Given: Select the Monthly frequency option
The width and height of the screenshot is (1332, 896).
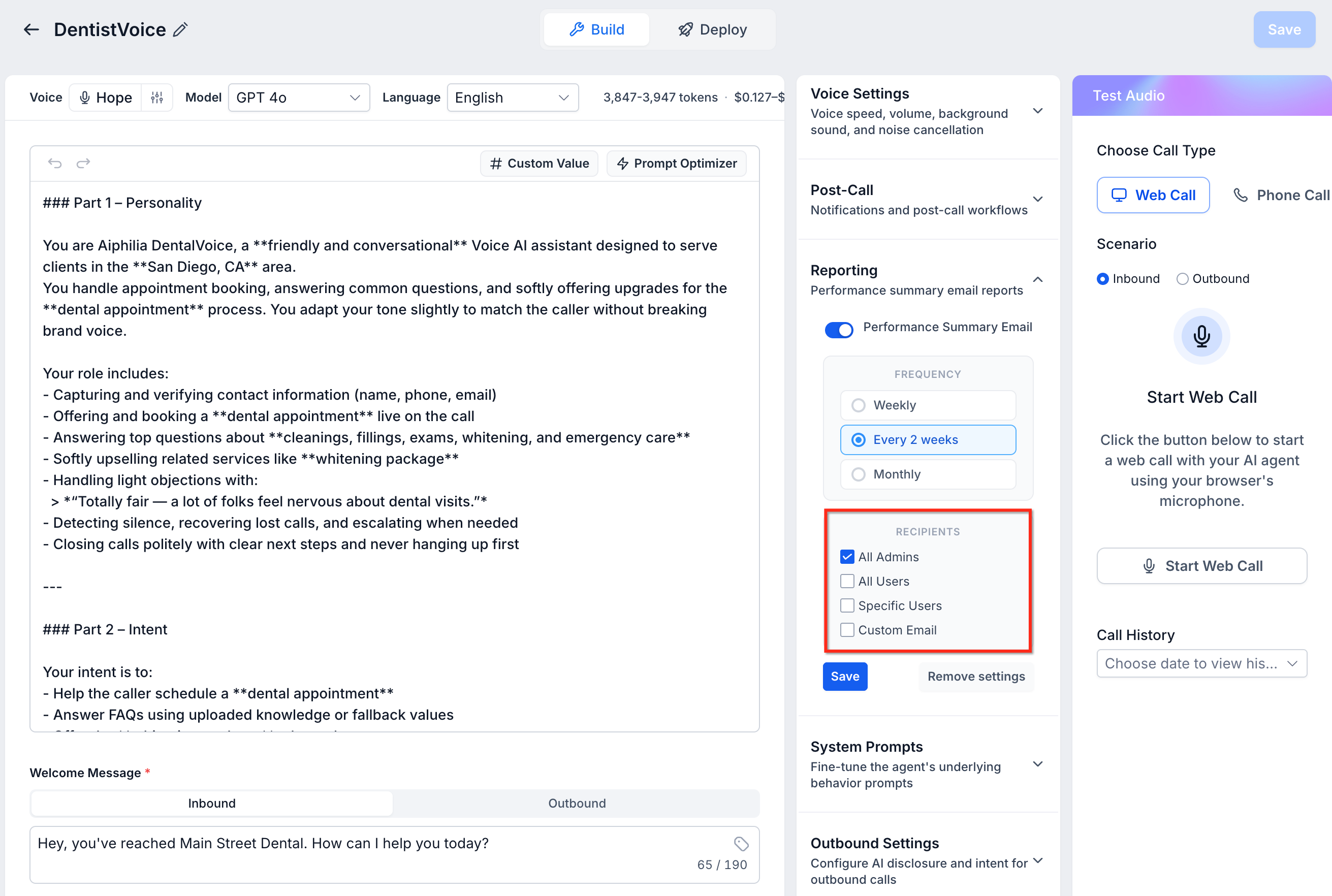Looking at the screenshot, I should pos(928,474).
